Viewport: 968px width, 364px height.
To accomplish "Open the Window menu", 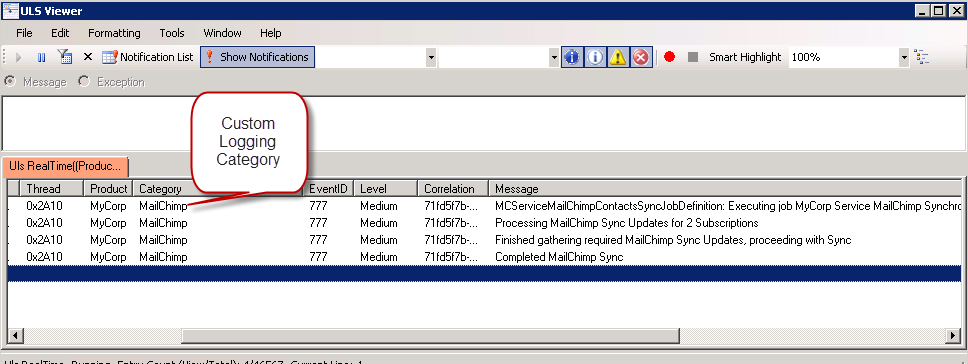I will point(222,33).
